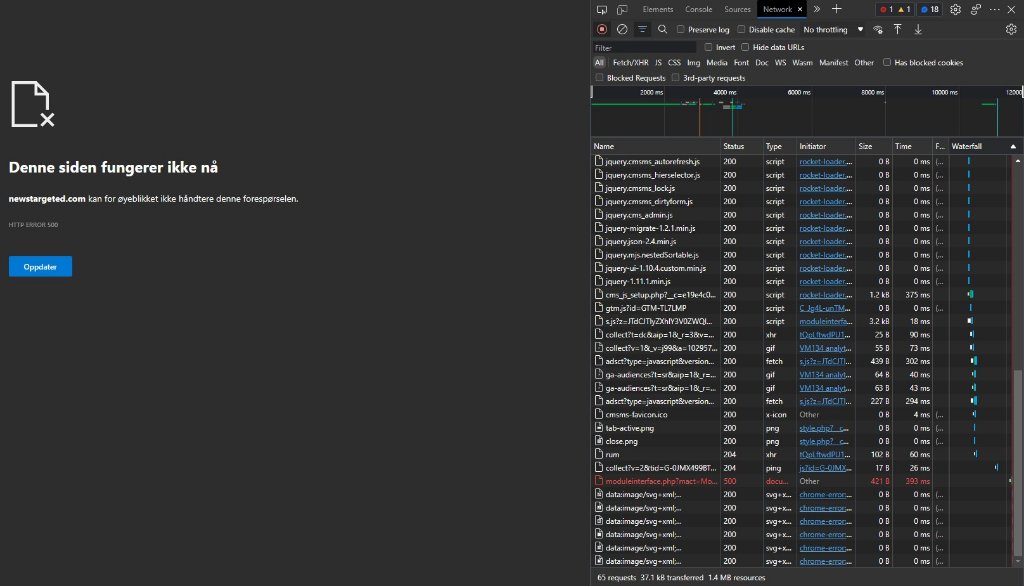Stop recording network log
This screenshot has height=586, width=1024.
point(602,30)
